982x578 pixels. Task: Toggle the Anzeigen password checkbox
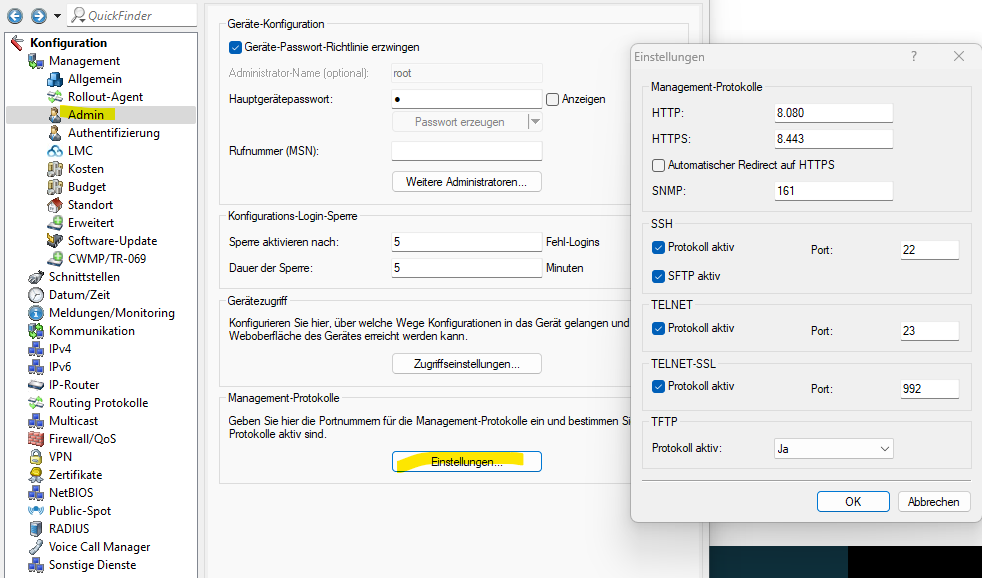pyautogui.click(x=552, y=99)
